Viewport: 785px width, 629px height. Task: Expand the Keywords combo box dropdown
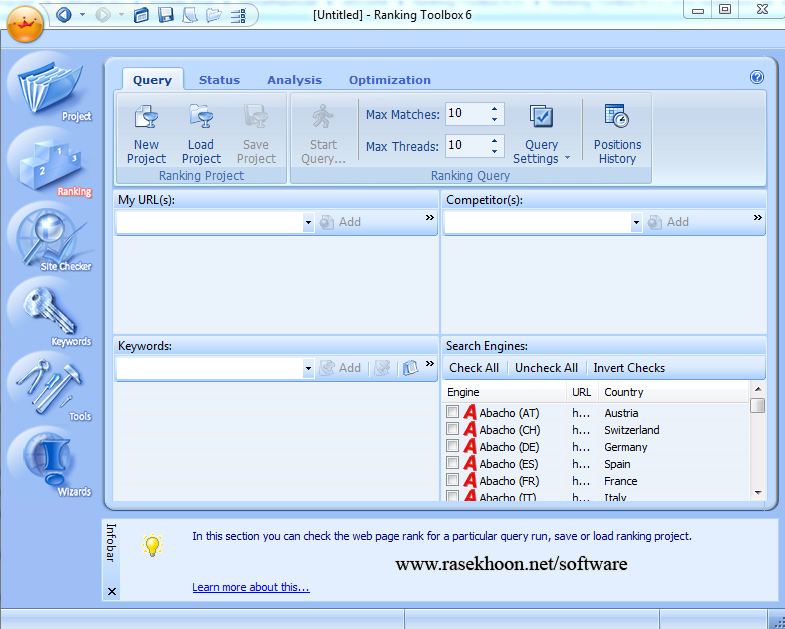click(x=308, y=369)
